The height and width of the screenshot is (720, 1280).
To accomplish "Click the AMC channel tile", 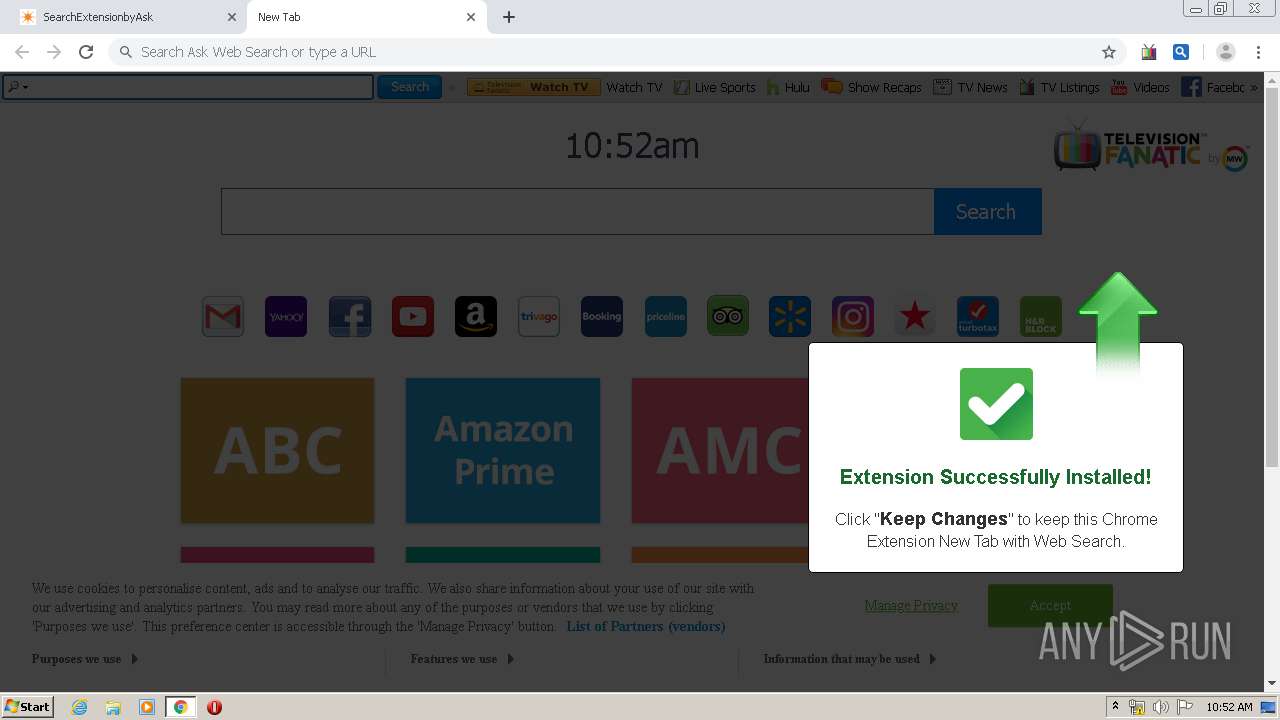I will tap(721, 450).
